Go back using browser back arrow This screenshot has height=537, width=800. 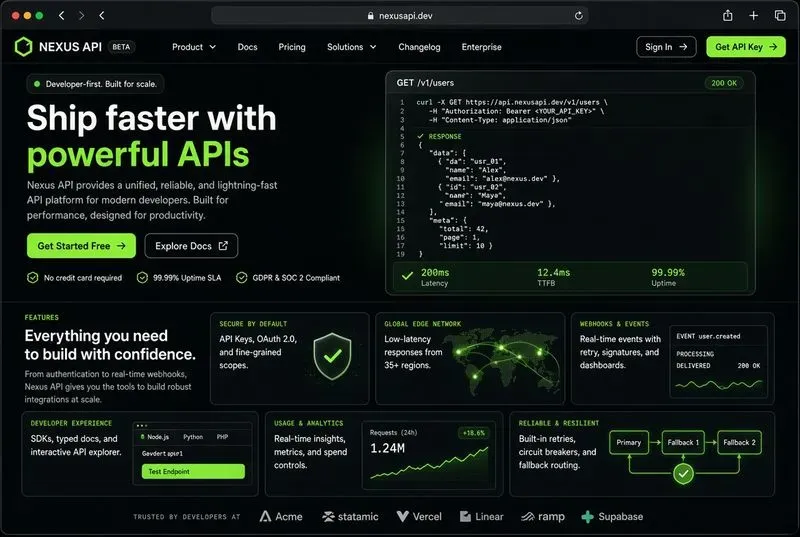point(61,16)
